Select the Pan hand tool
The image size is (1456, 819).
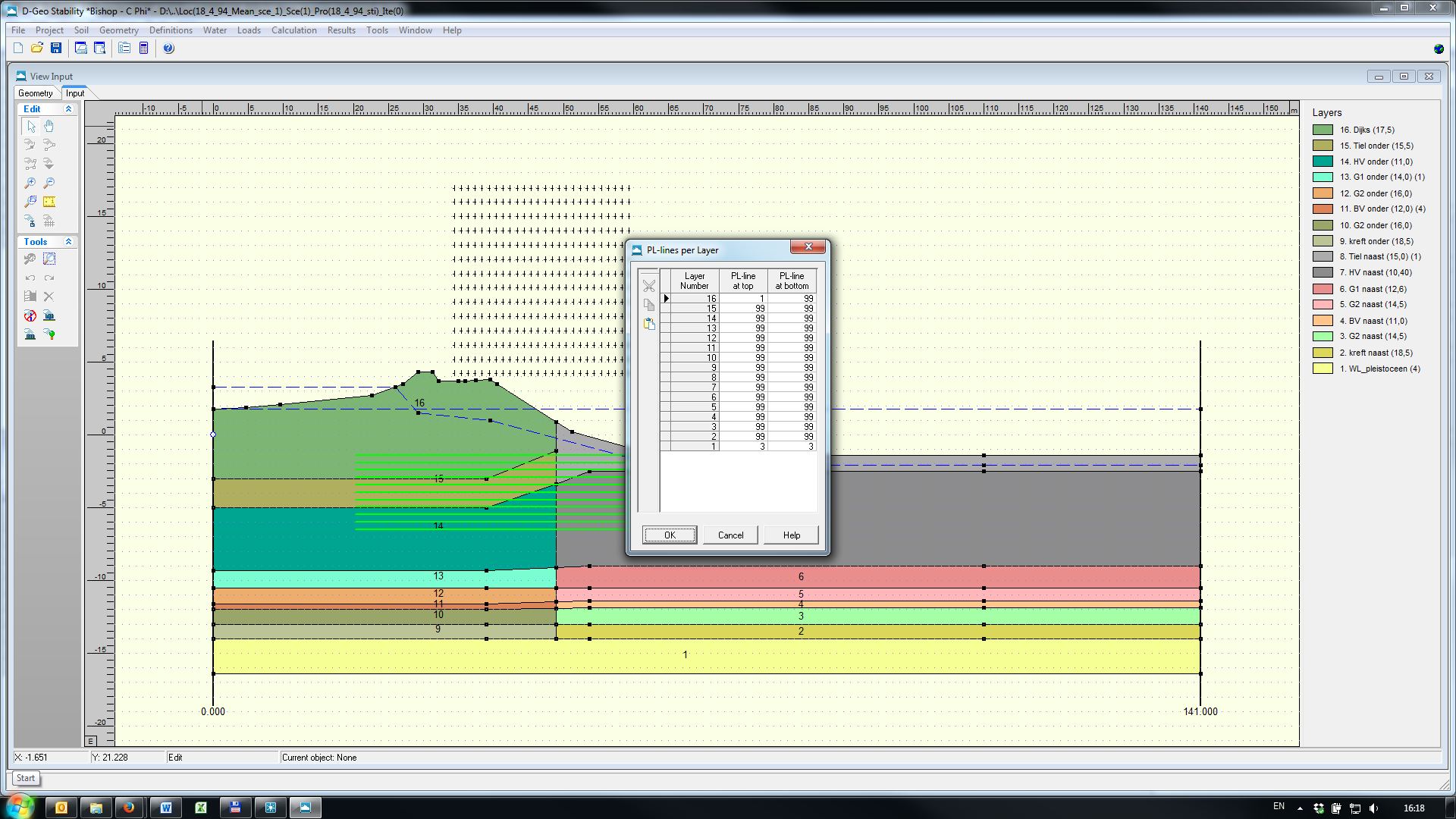(49, 126)
